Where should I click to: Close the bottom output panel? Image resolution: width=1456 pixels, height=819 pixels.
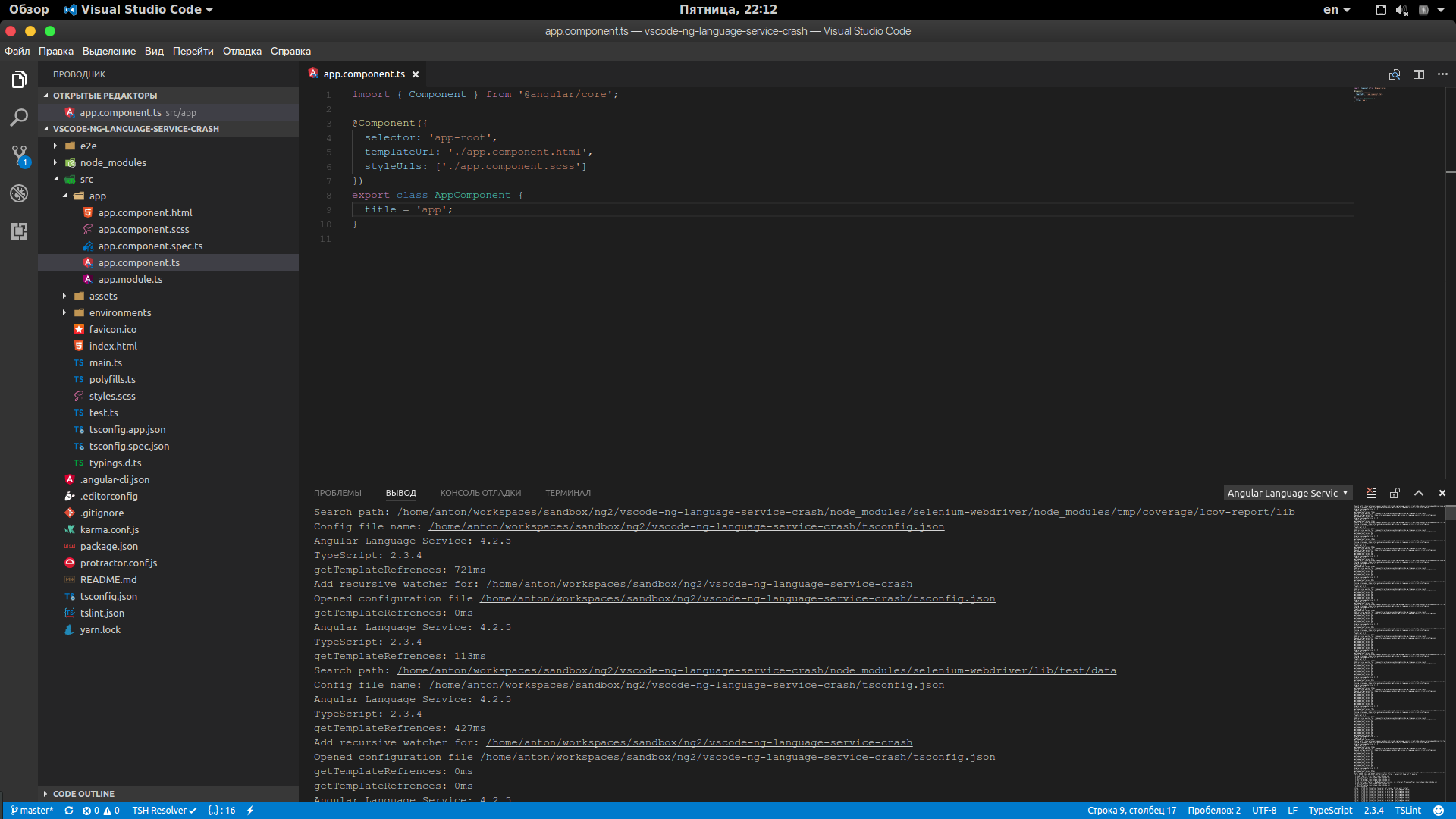(x=1442, y=493)
